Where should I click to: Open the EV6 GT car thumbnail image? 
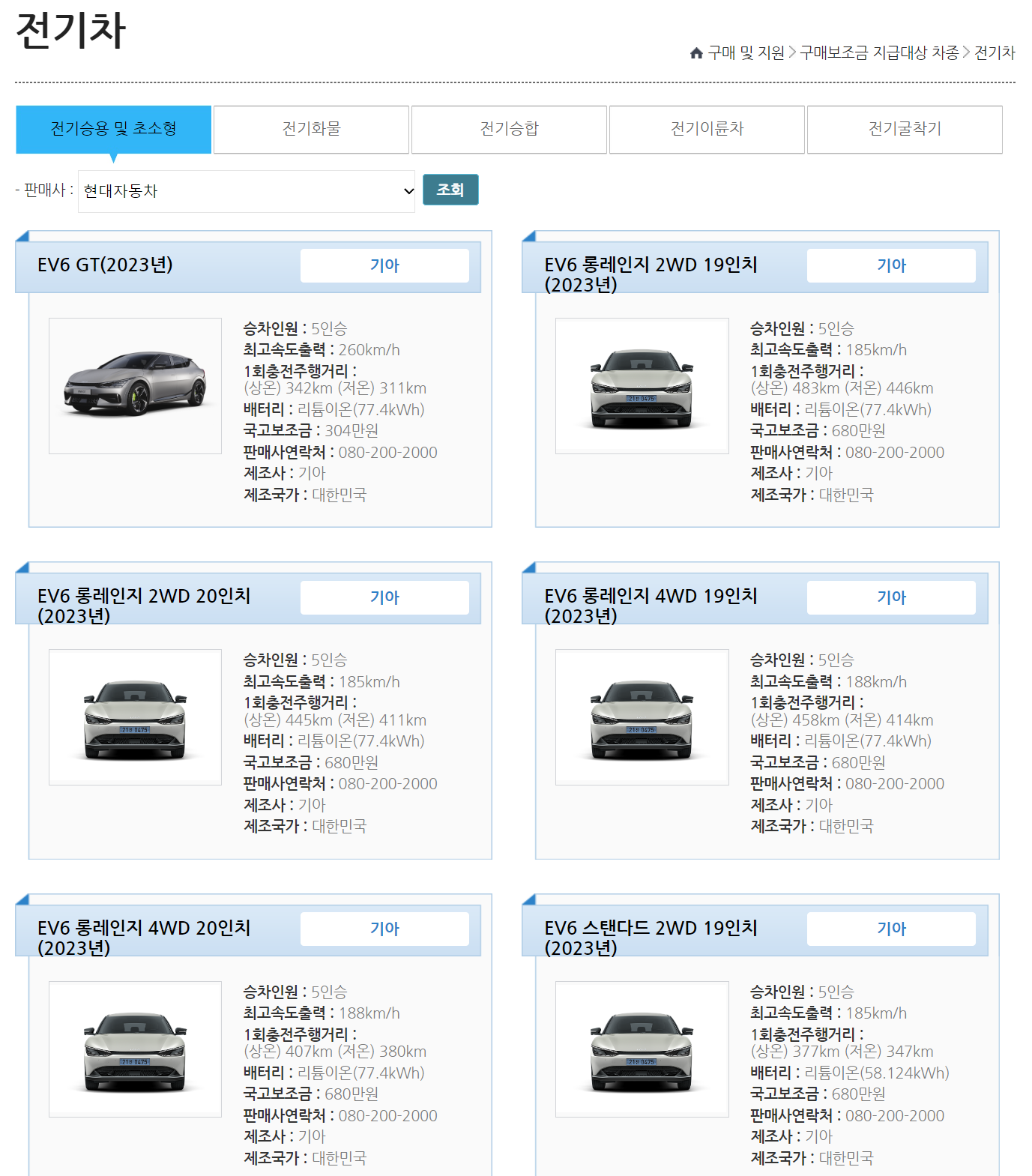click(x=135, y=386)
